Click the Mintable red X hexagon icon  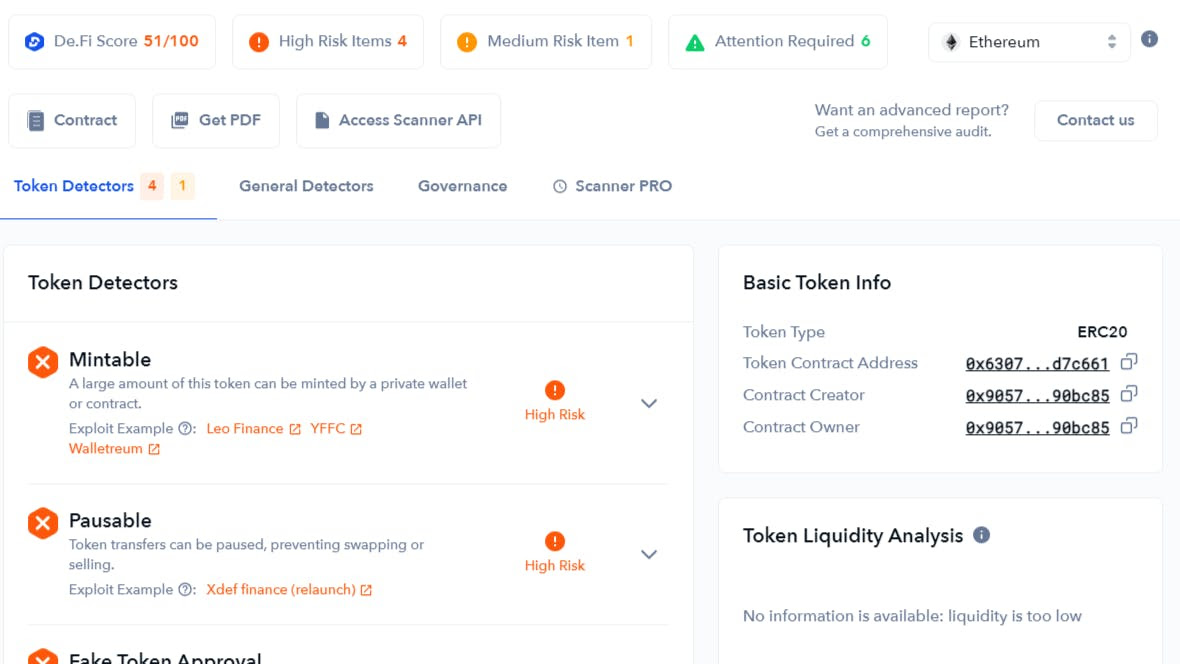click(x=43, y=362)
